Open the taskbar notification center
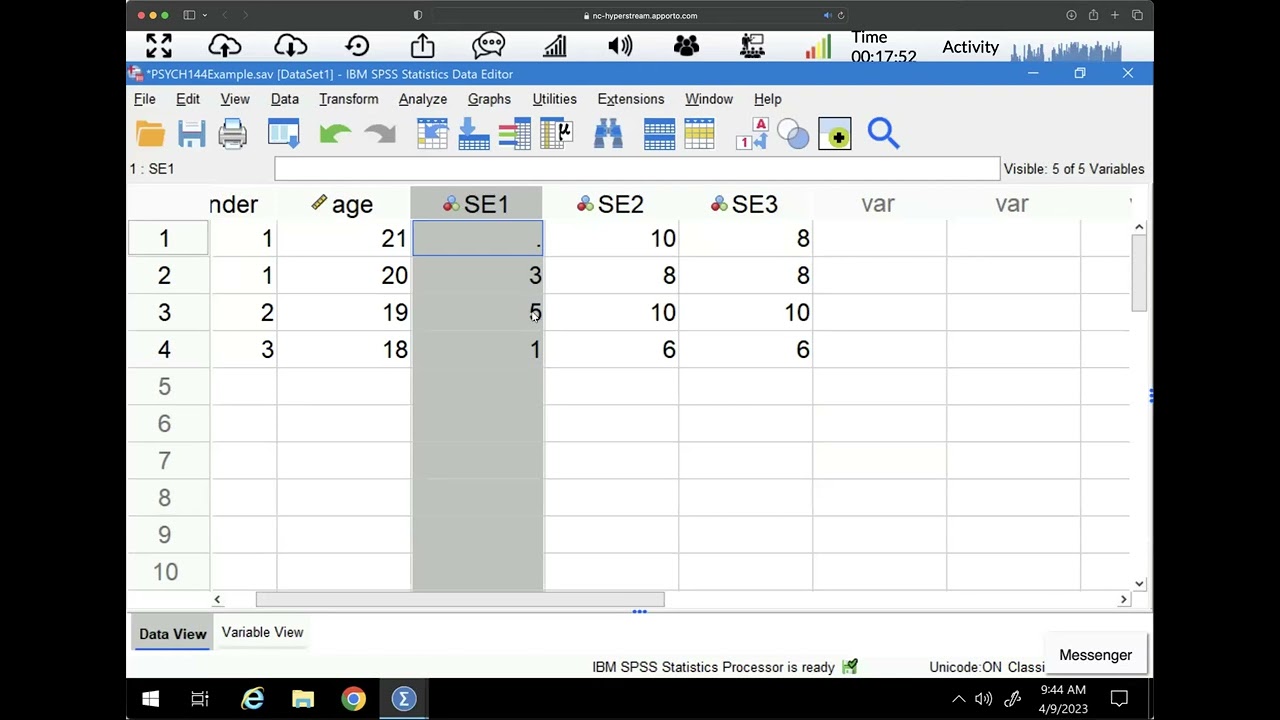This screenshot has width=1280, height=720. pyautogui.click(x=1119, y=699)
